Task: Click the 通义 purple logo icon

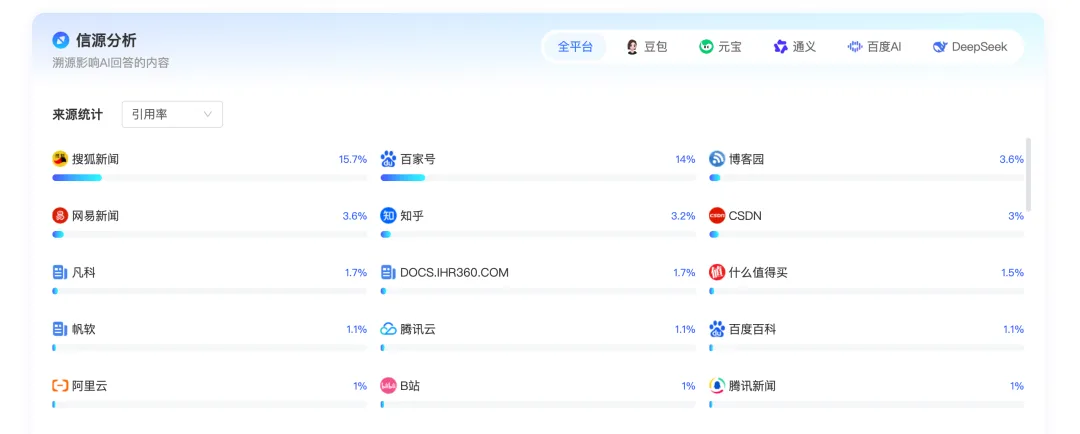Action: coord(780,47)
